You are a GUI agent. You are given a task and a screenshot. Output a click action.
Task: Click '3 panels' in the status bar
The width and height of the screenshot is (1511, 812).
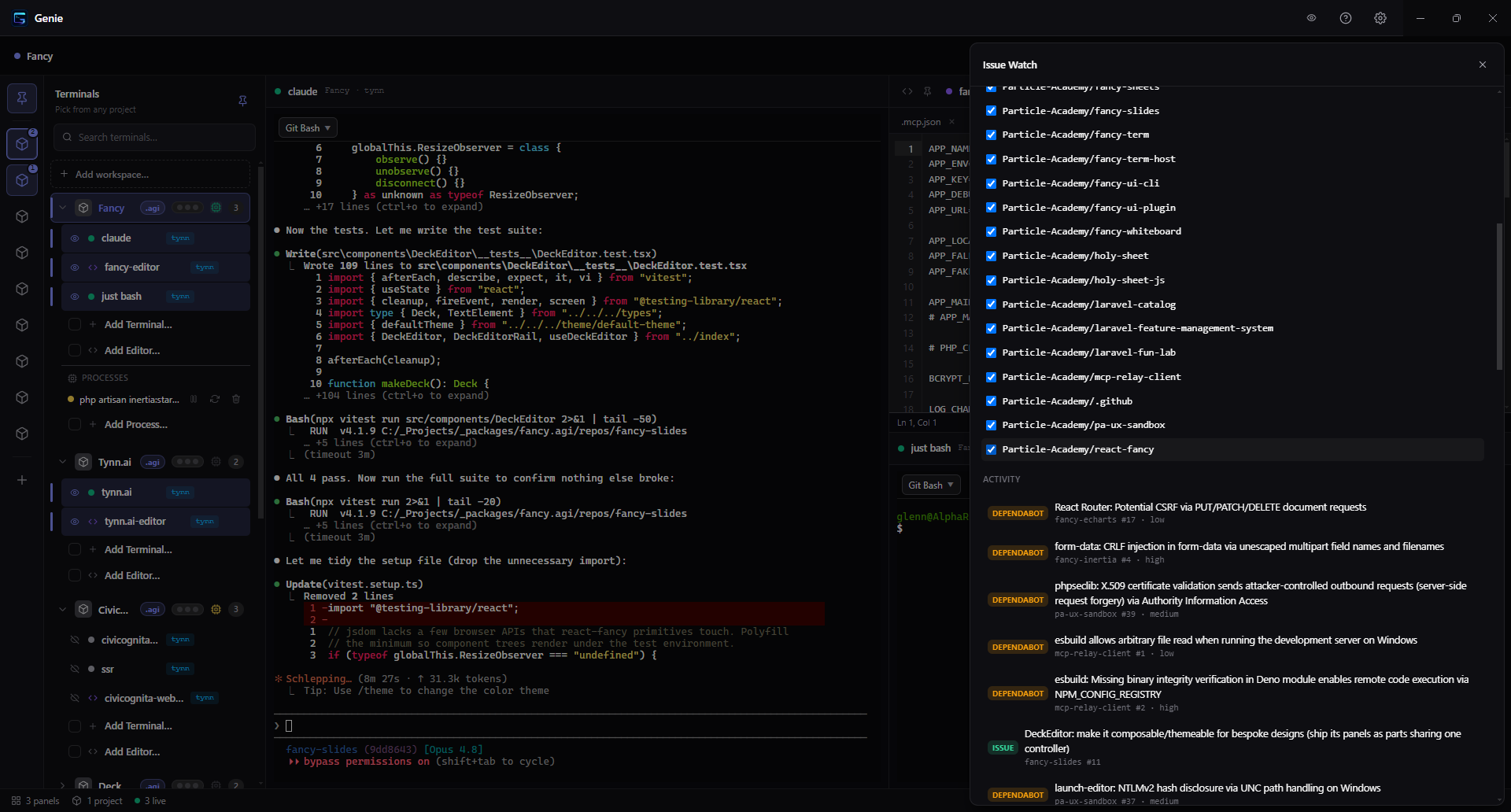[35, 801]
